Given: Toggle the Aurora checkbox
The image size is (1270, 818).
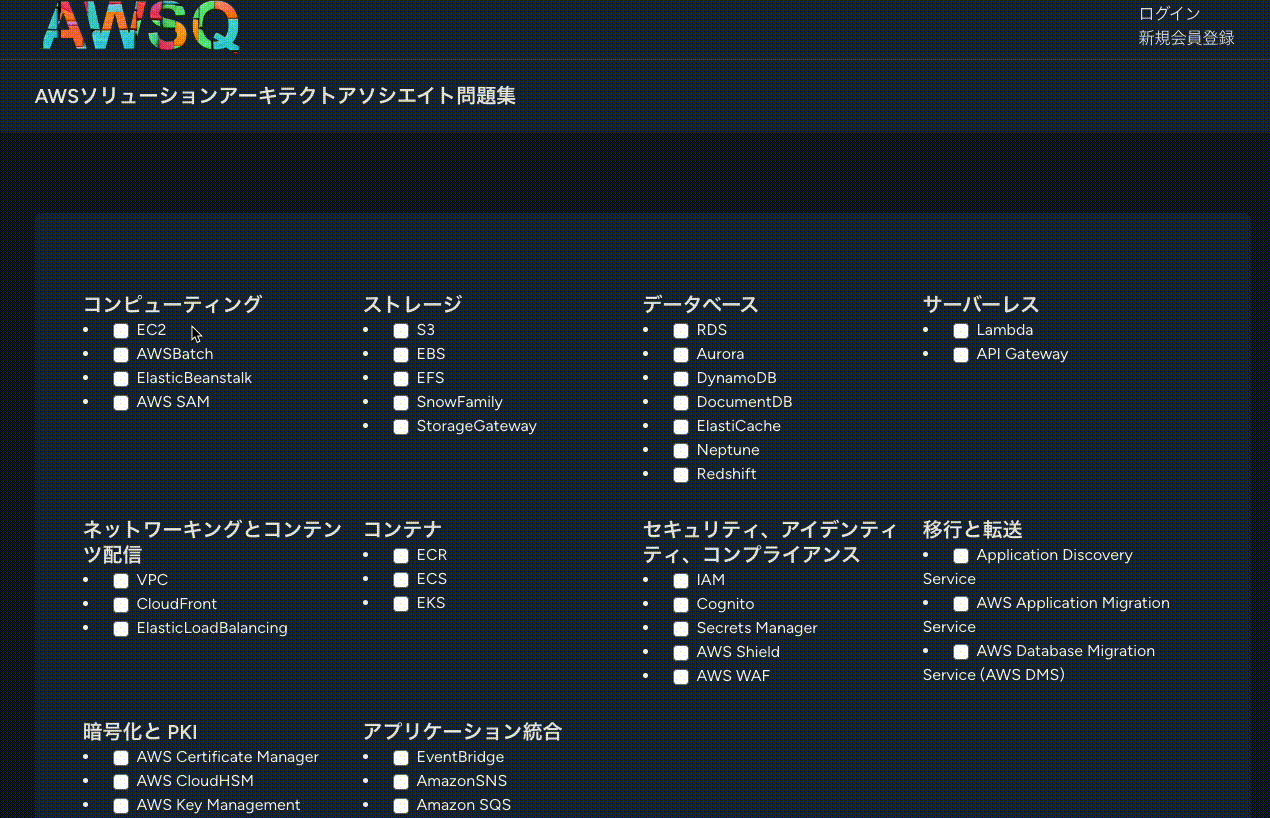Looking at the screenshot, I should point(681,355).
